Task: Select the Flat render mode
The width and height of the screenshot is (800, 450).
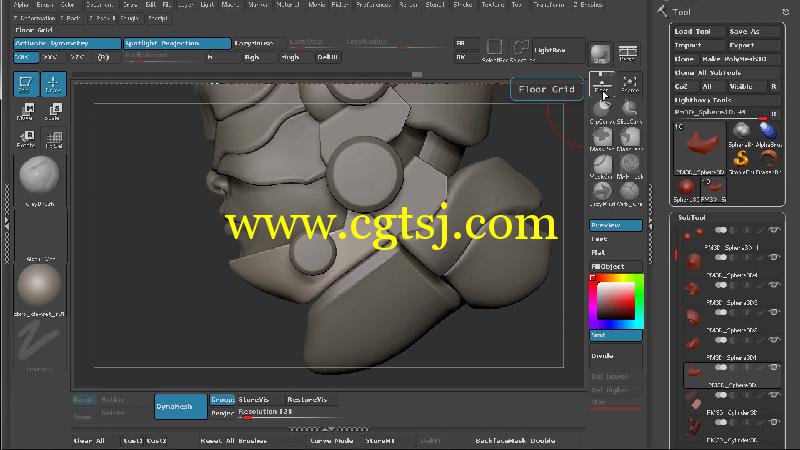Action: tap(615, 253)
